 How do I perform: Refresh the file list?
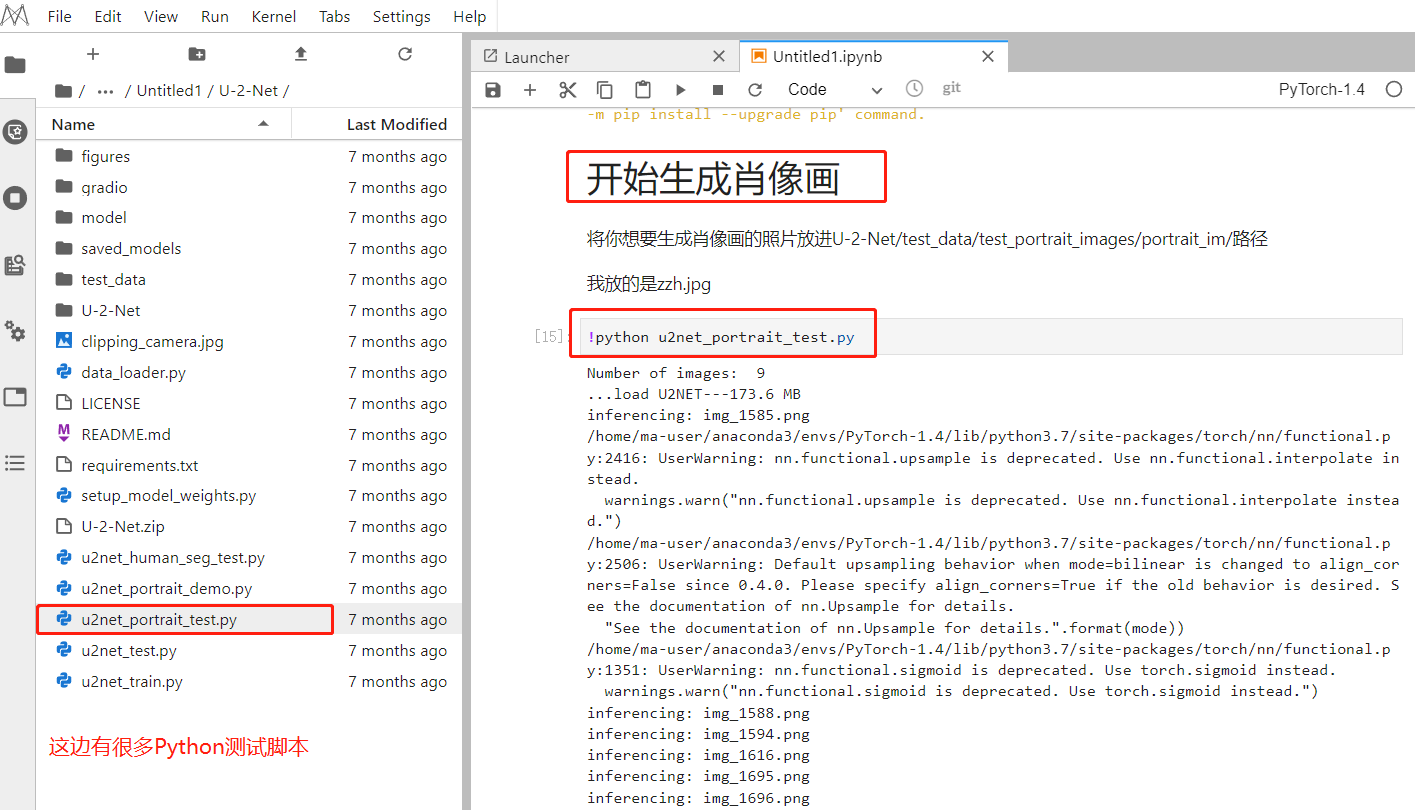click(x=405, y=54)
